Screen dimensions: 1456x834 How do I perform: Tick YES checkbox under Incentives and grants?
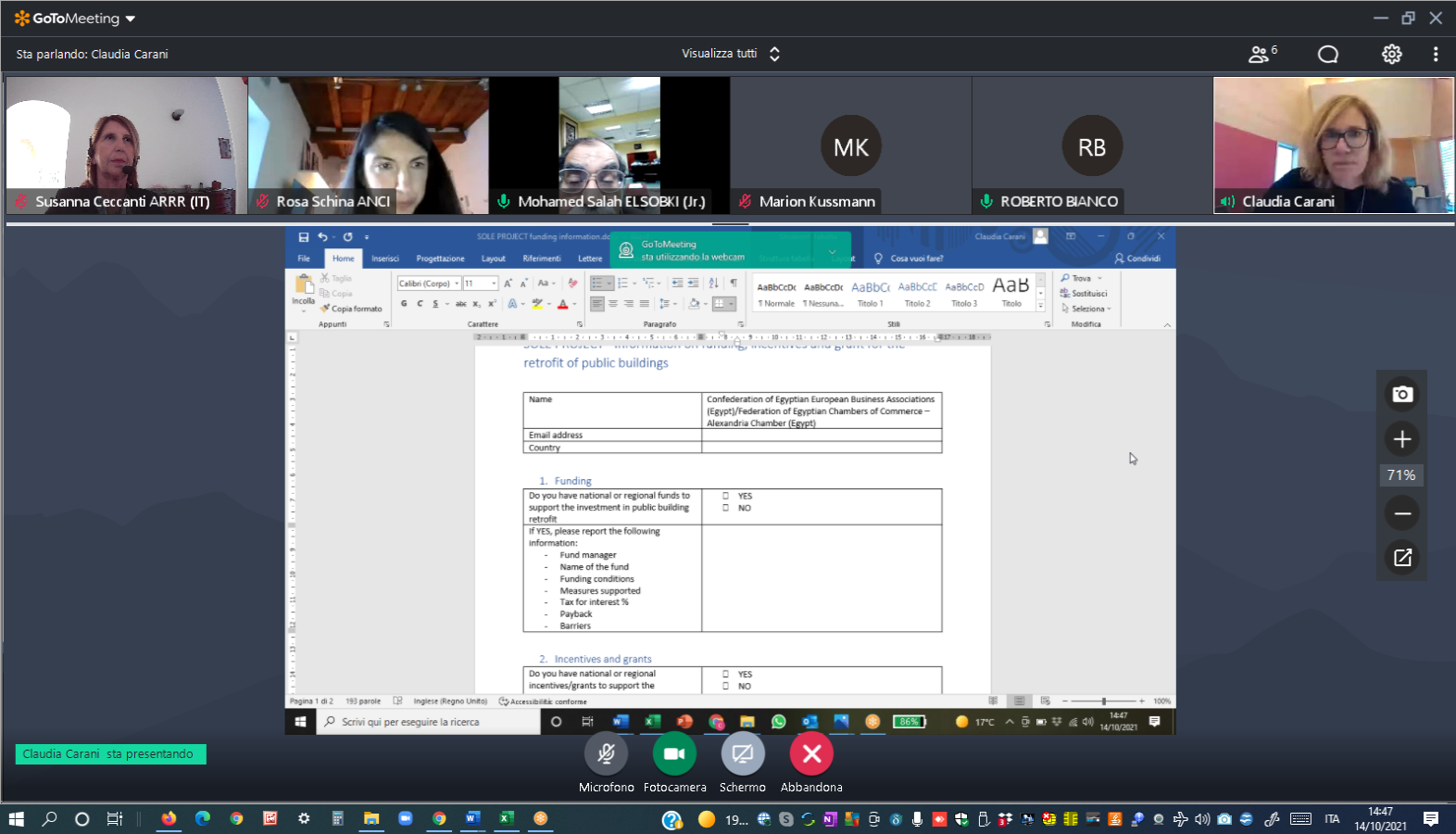[x=725, y=674]
